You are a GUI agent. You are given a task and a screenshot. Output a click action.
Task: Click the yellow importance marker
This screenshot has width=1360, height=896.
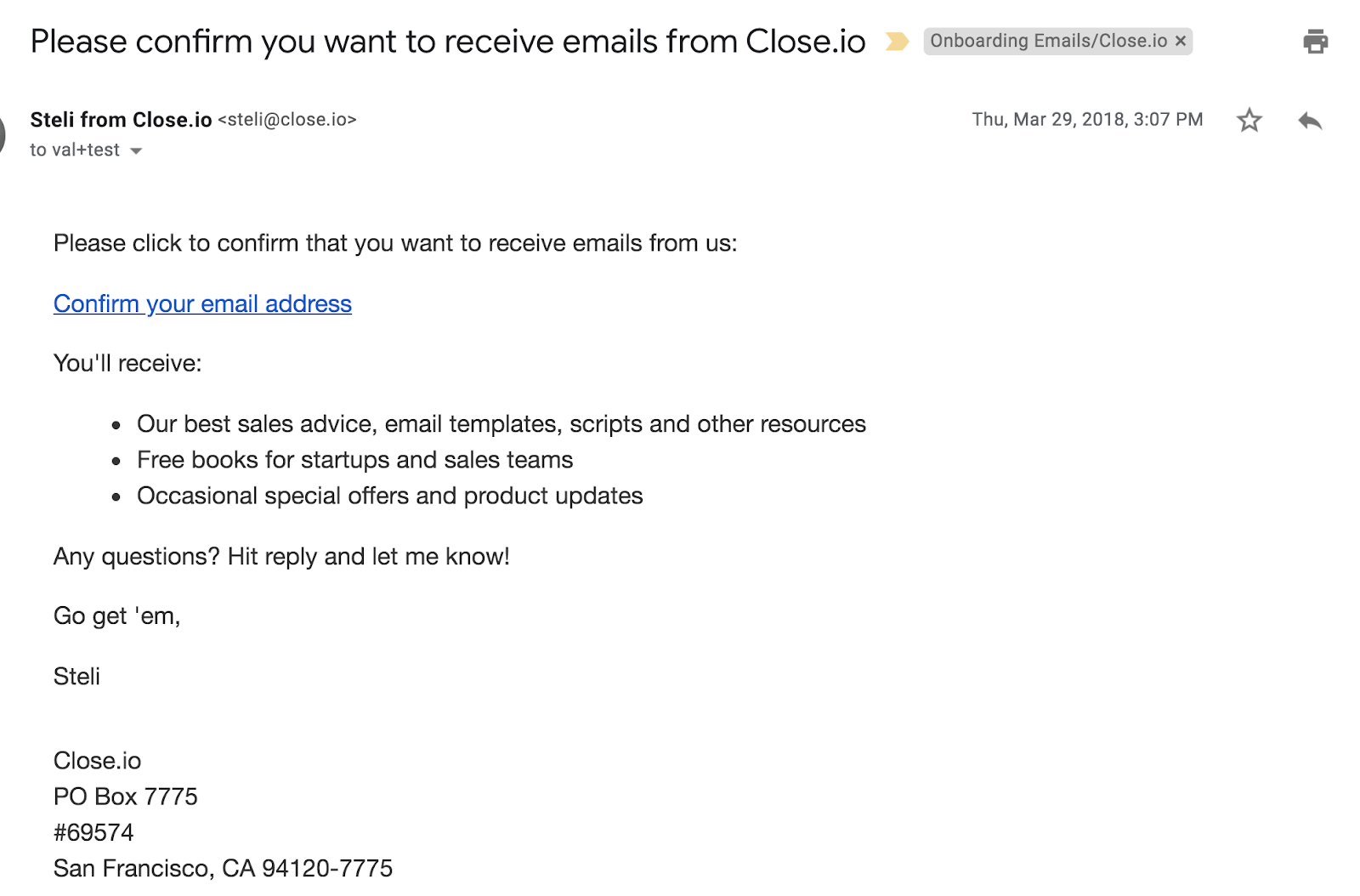(897, 41)
